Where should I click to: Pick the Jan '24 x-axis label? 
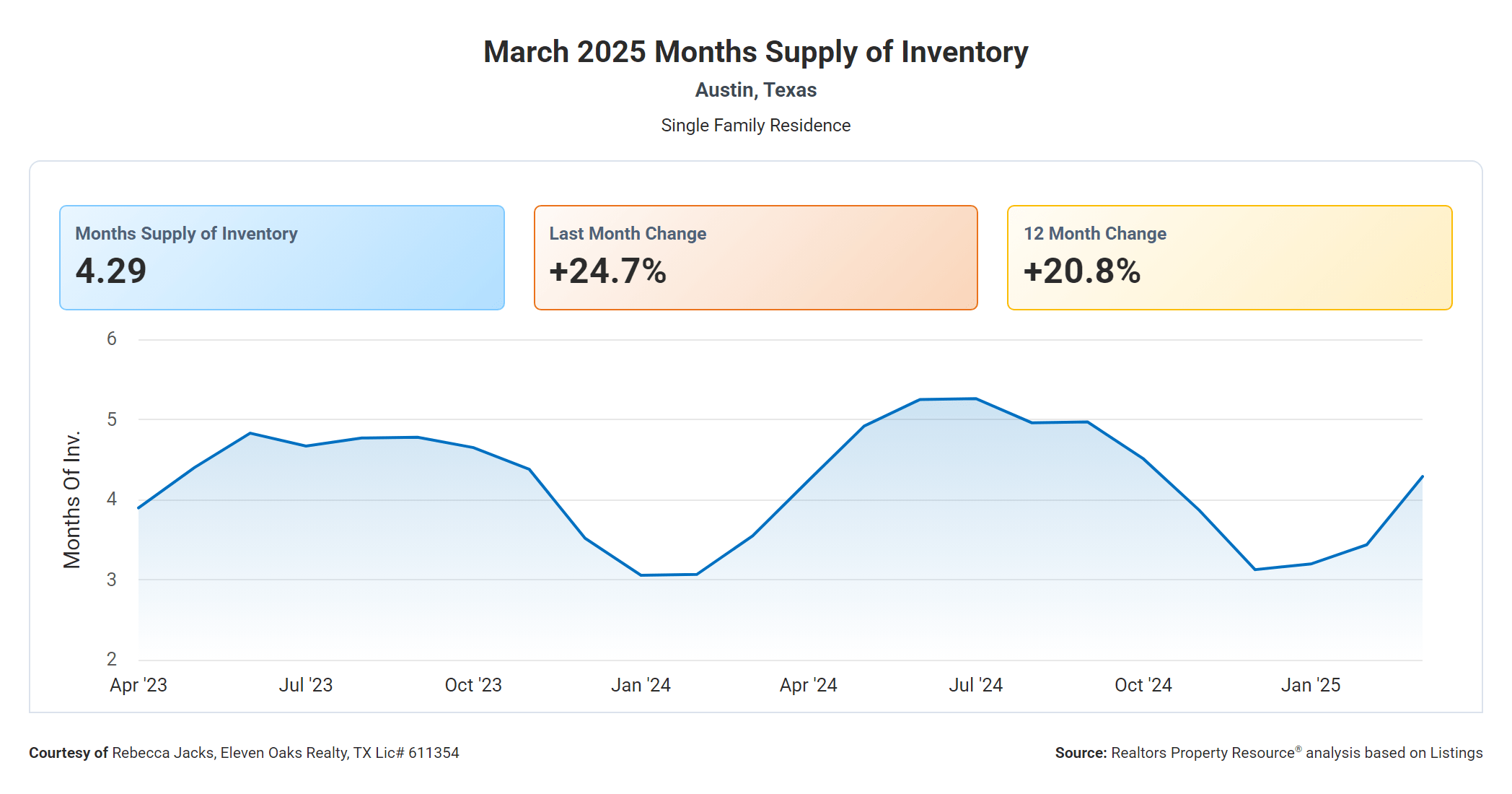[x=641, y=685]
